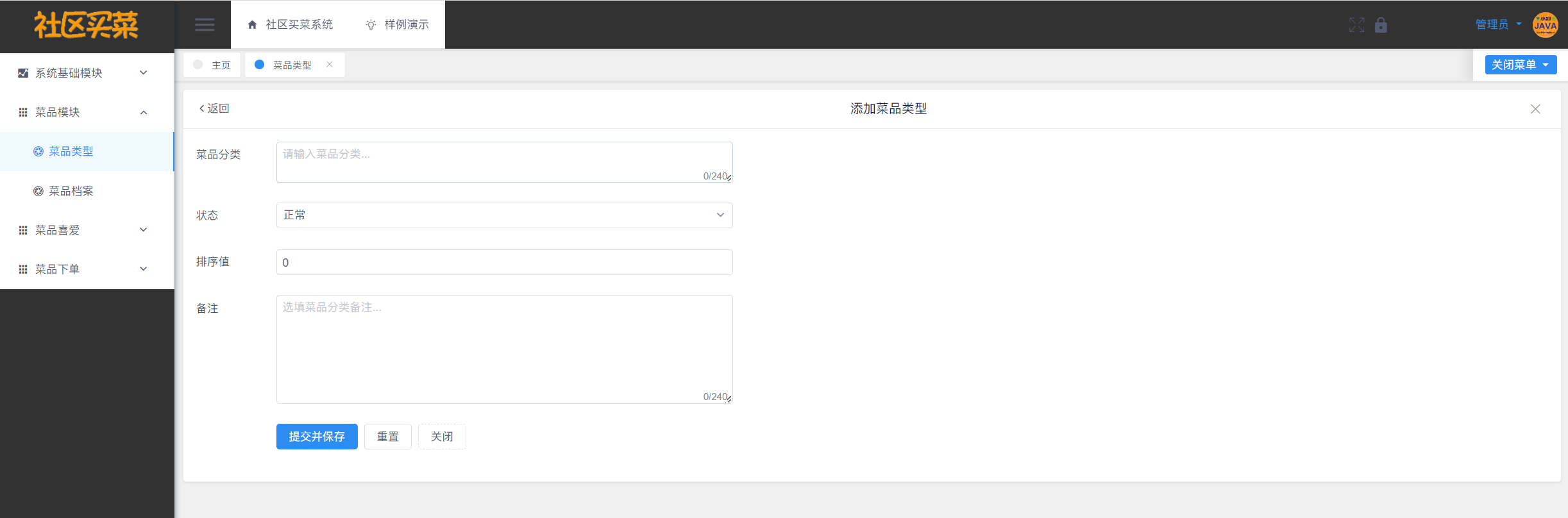Click the 社区买菜 logo
Image resolution: width=1568 pixels, height=518 pixels.
(86, 25)
